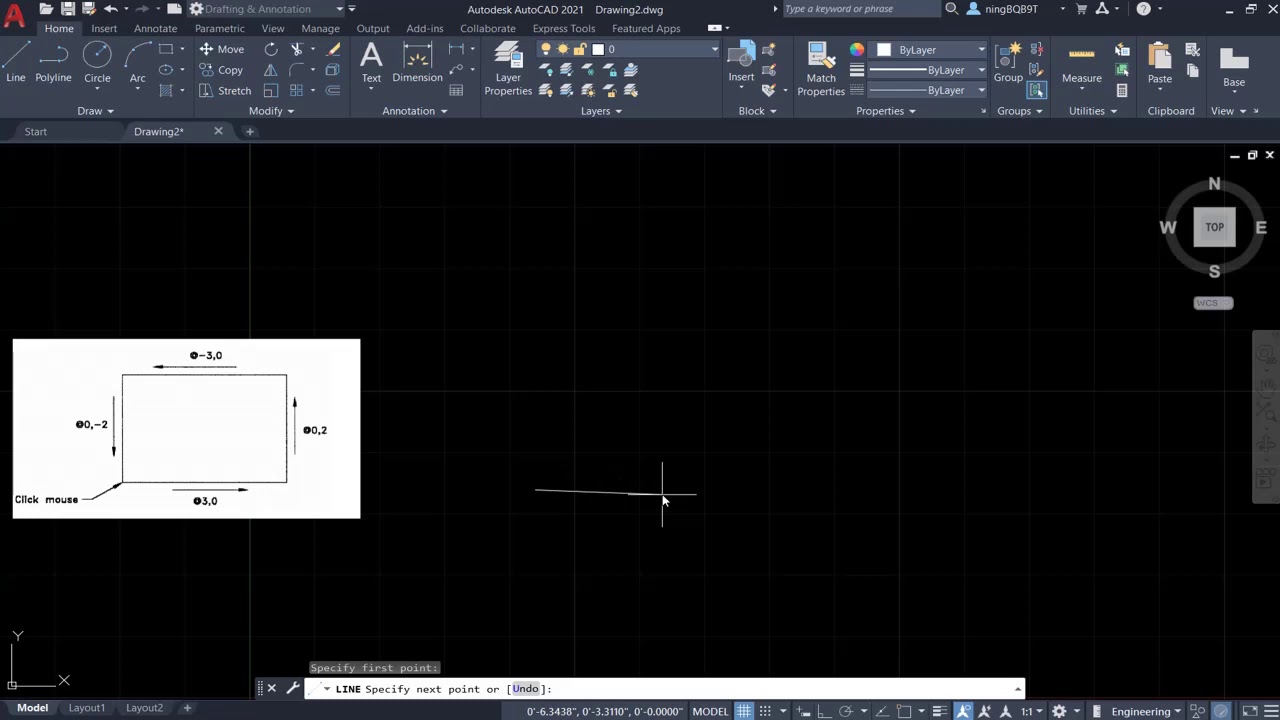Viewport: 1280px width, 720px height.
Task: Select the Line tool
Action: [16, 62]
